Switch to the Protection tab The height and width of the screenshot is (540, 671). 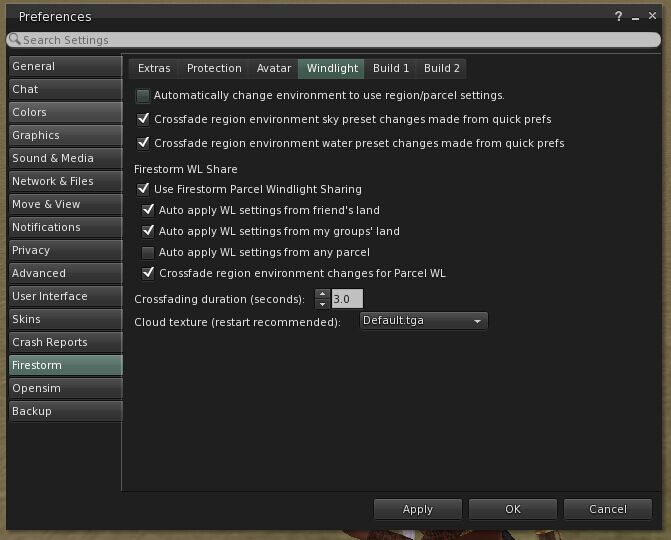214,68
